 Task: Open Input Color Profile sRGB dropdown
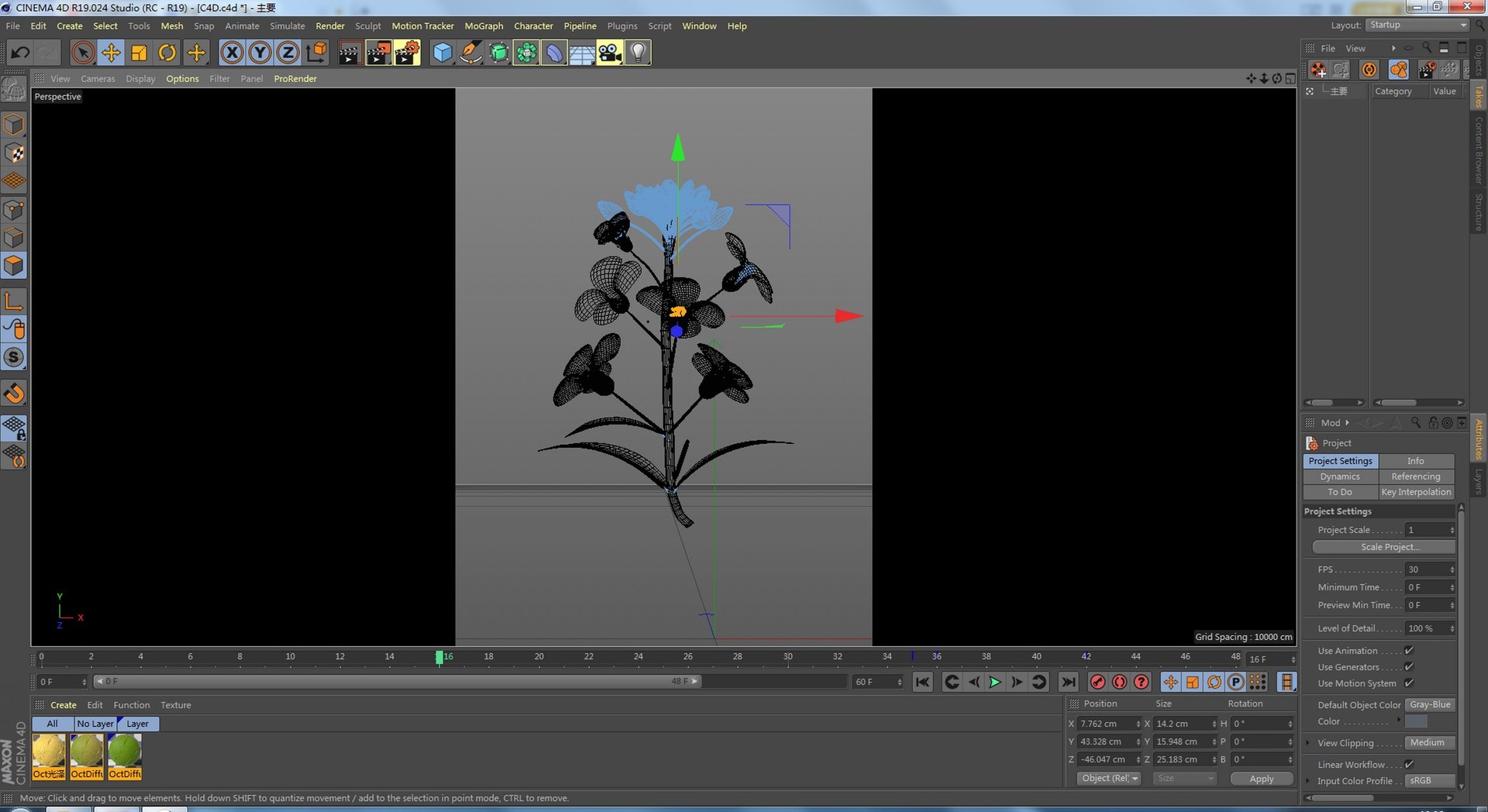[1430, 781]
